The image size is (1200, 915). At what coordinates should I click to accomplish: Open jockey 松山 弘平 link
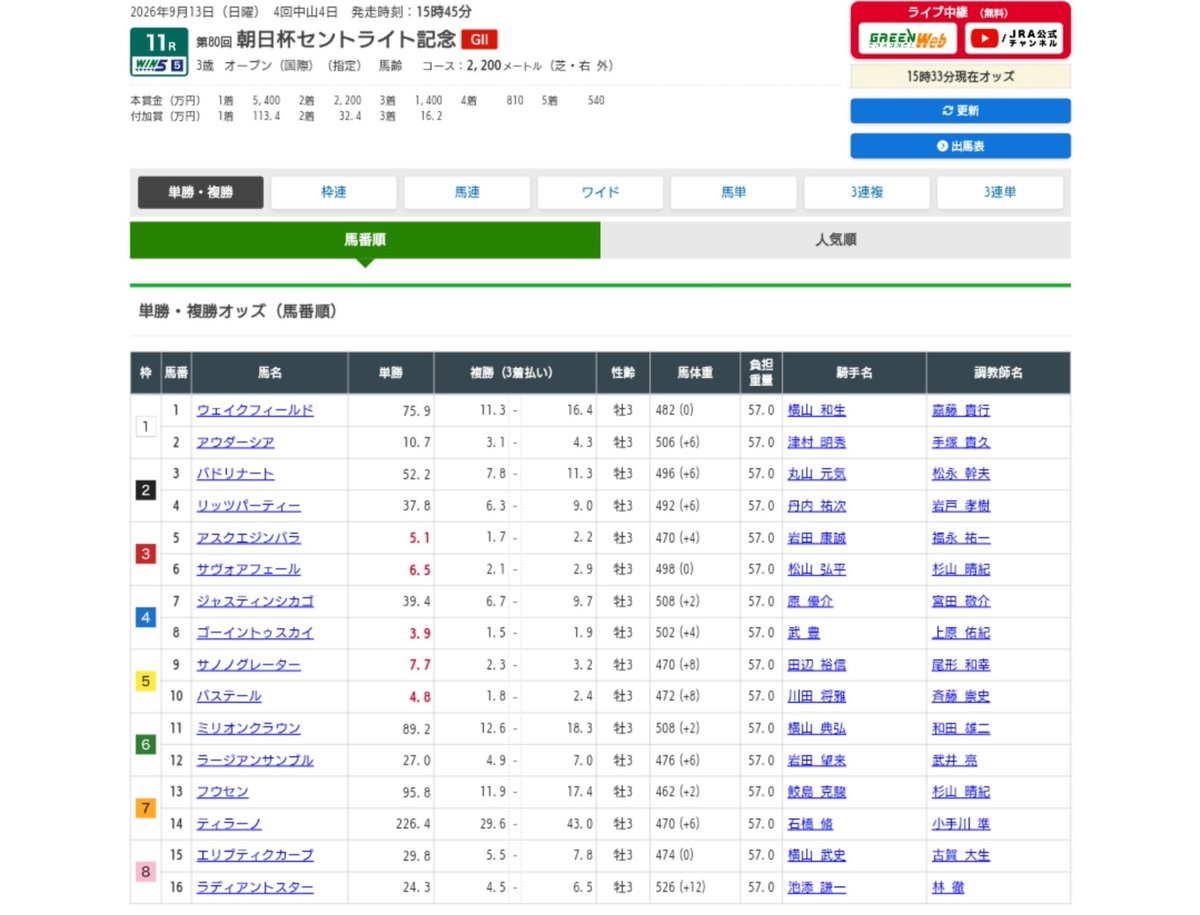(817, 569)
